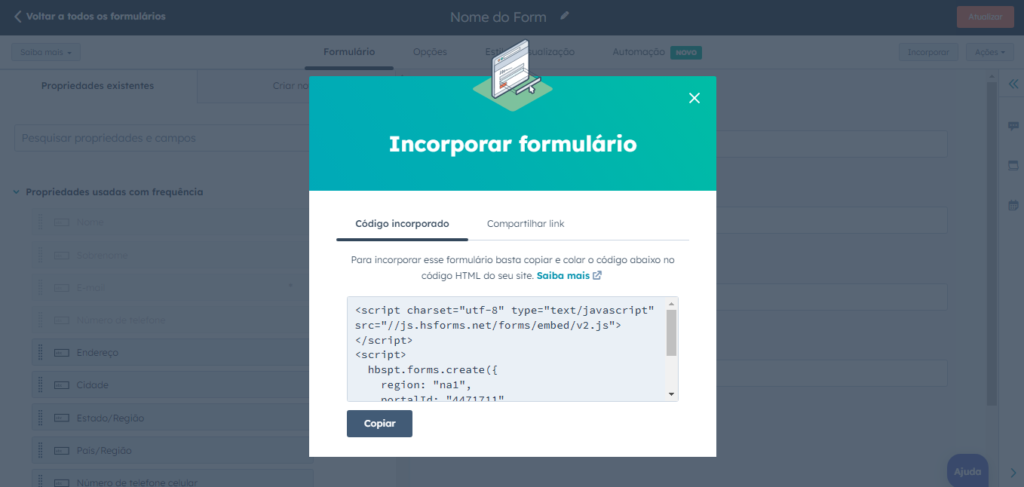Click the pencil icon to edit form name

(x=565, y=16)
